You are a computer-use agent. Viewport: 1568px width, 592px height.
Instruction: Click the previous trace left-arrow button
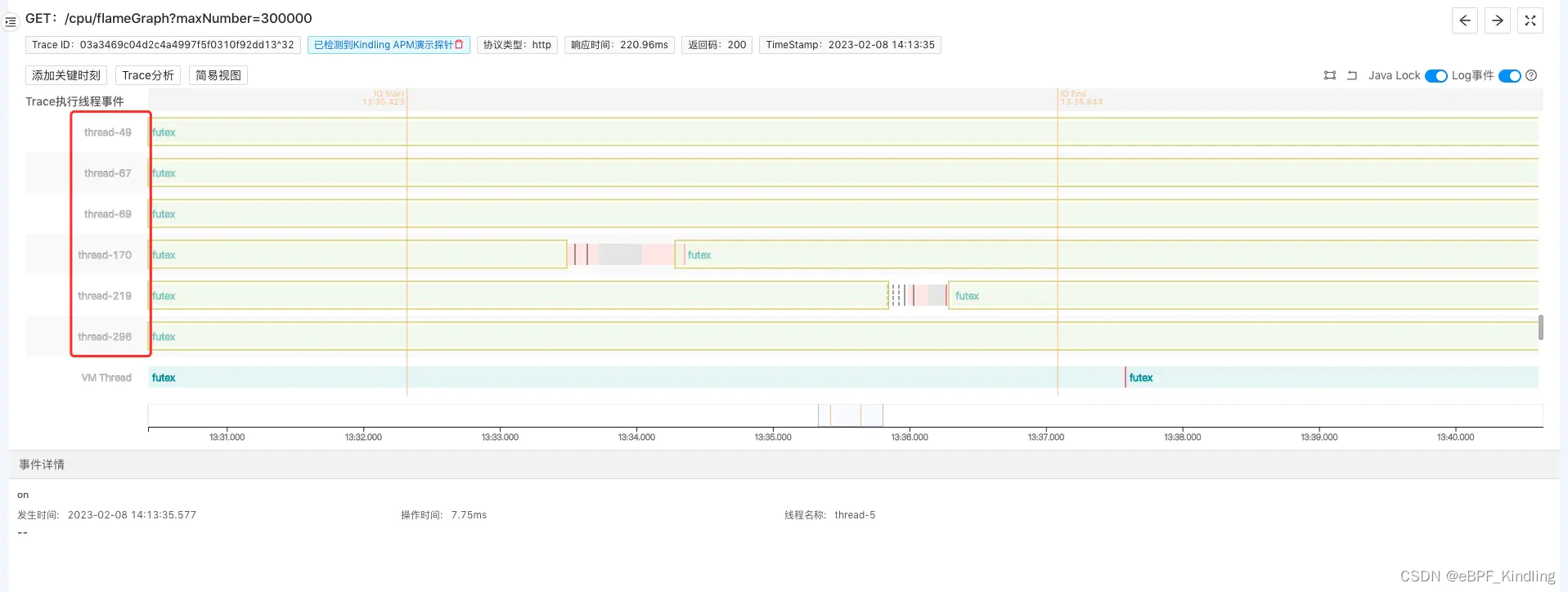pyautogui.click(x=1464, y=20)
